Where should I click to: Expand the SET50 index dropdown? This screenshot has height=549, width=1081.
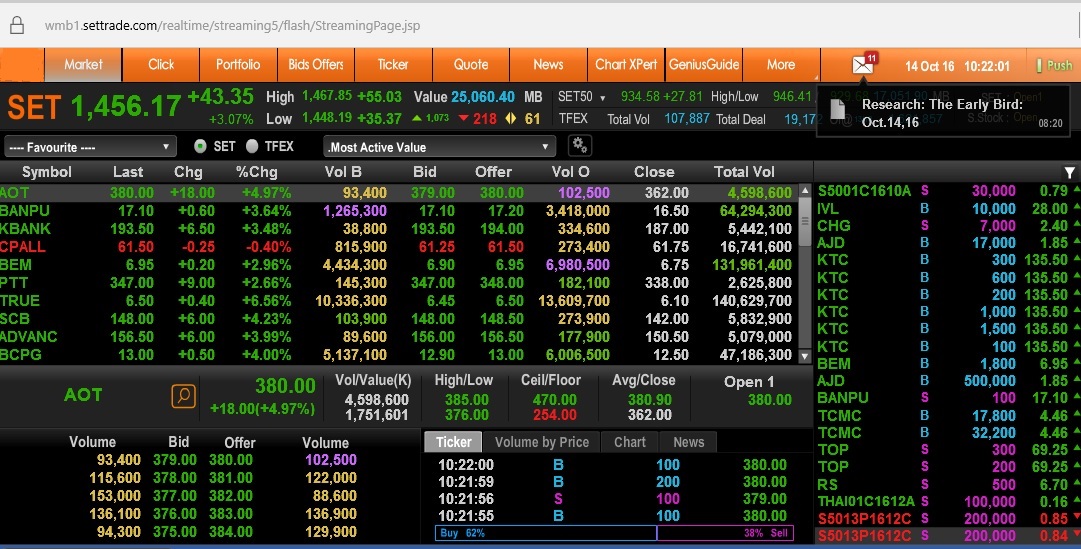[x=603, y=98]
